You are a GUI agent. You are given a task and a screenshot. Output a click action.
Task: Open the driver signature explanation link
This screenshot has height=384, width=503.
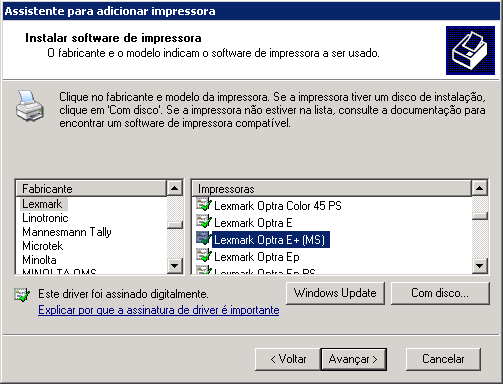159,310
